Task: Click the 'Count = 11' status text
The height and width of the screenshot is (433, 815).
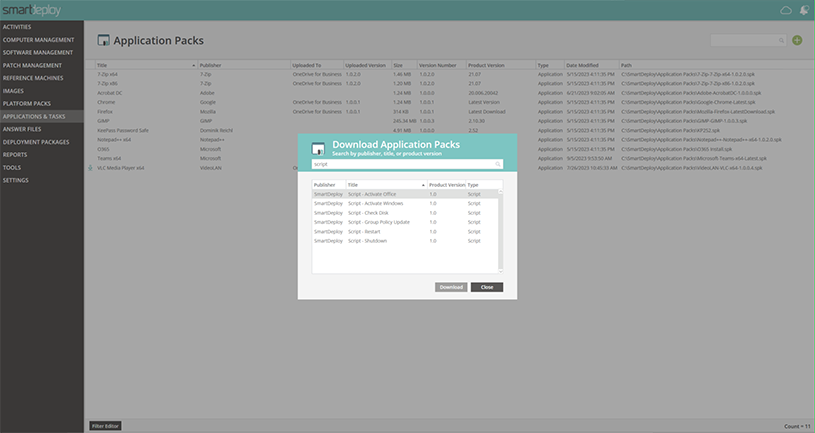Action: coord(797,426)
